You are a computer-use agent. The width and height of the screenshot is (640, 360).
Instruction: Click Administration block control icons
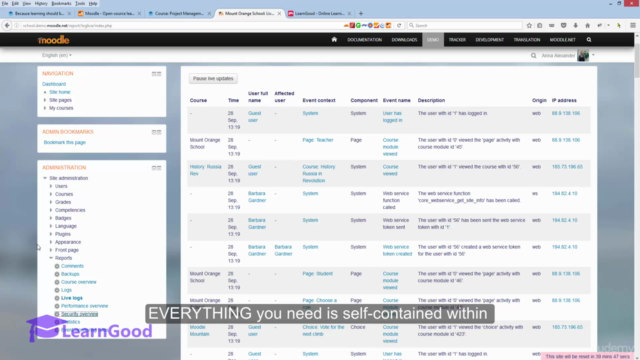pos(156,168)
